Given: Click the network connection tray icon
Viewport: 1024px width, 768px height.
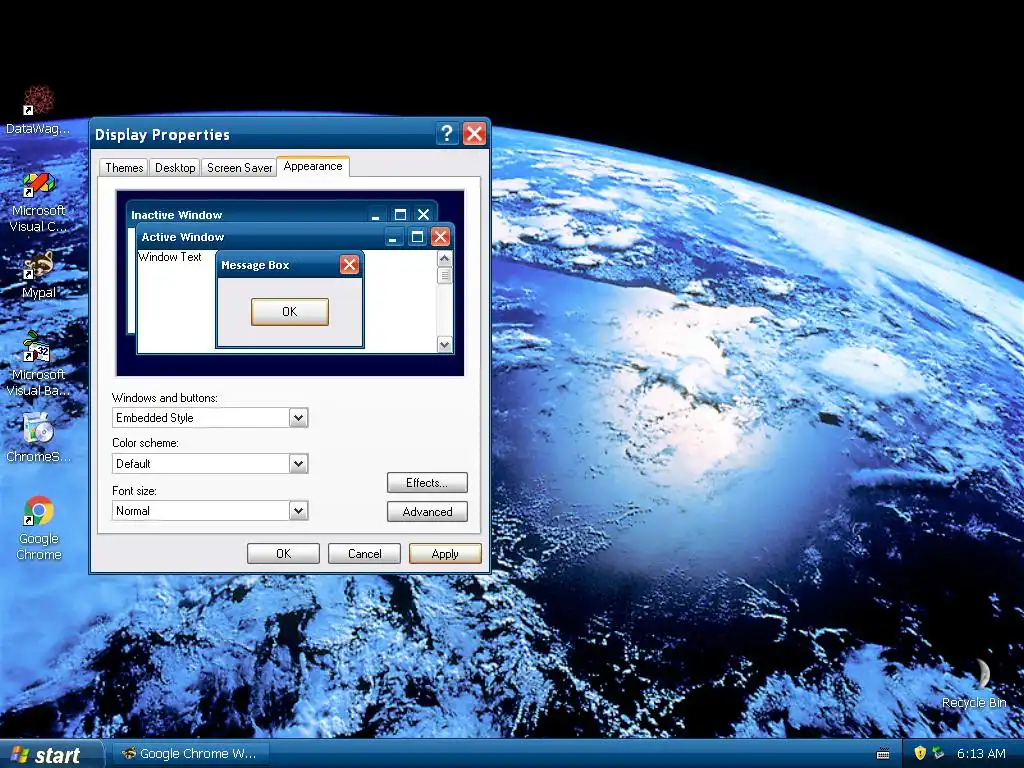Looking at the screenshot, I should pos(938,753).
